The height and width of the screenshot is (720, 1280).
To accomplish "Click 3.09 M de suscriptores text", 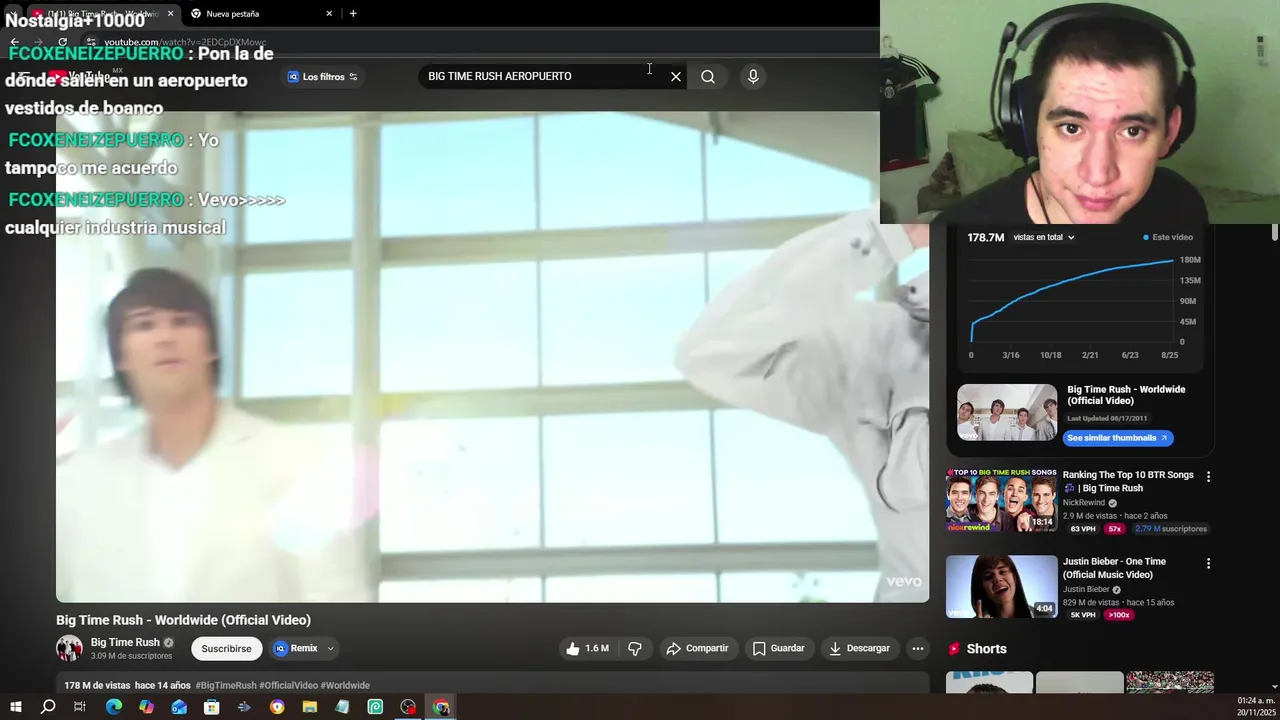I will tap(132, 656).
